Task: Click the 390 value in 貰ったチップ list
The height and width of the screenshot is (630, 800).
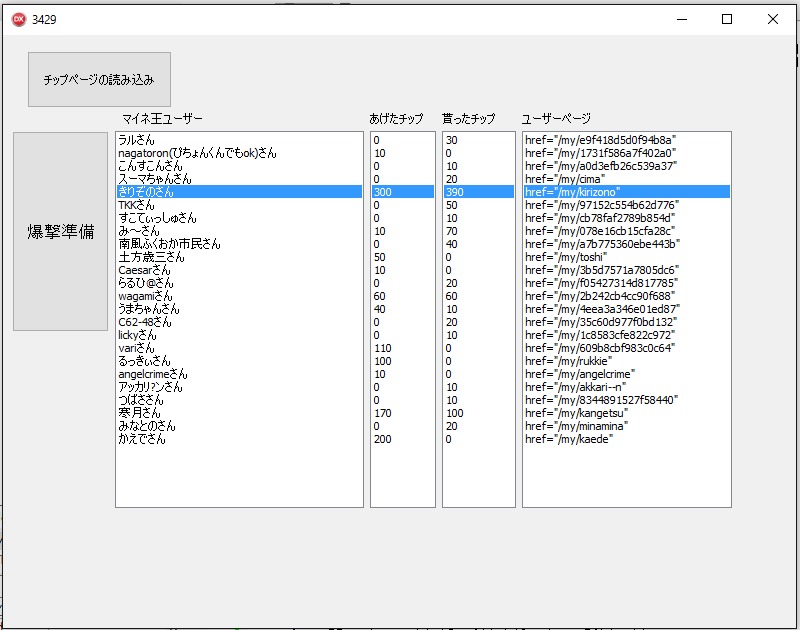Action: pos(455,192)
